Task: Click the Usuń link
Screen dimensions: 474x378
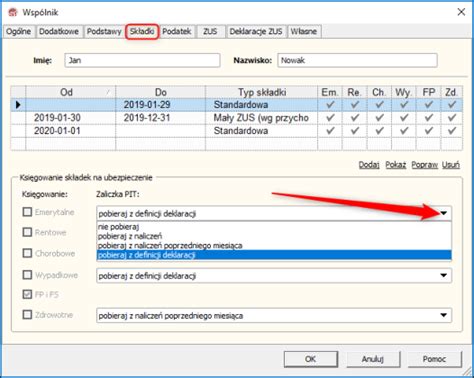Action: click(x=451, y=165)
